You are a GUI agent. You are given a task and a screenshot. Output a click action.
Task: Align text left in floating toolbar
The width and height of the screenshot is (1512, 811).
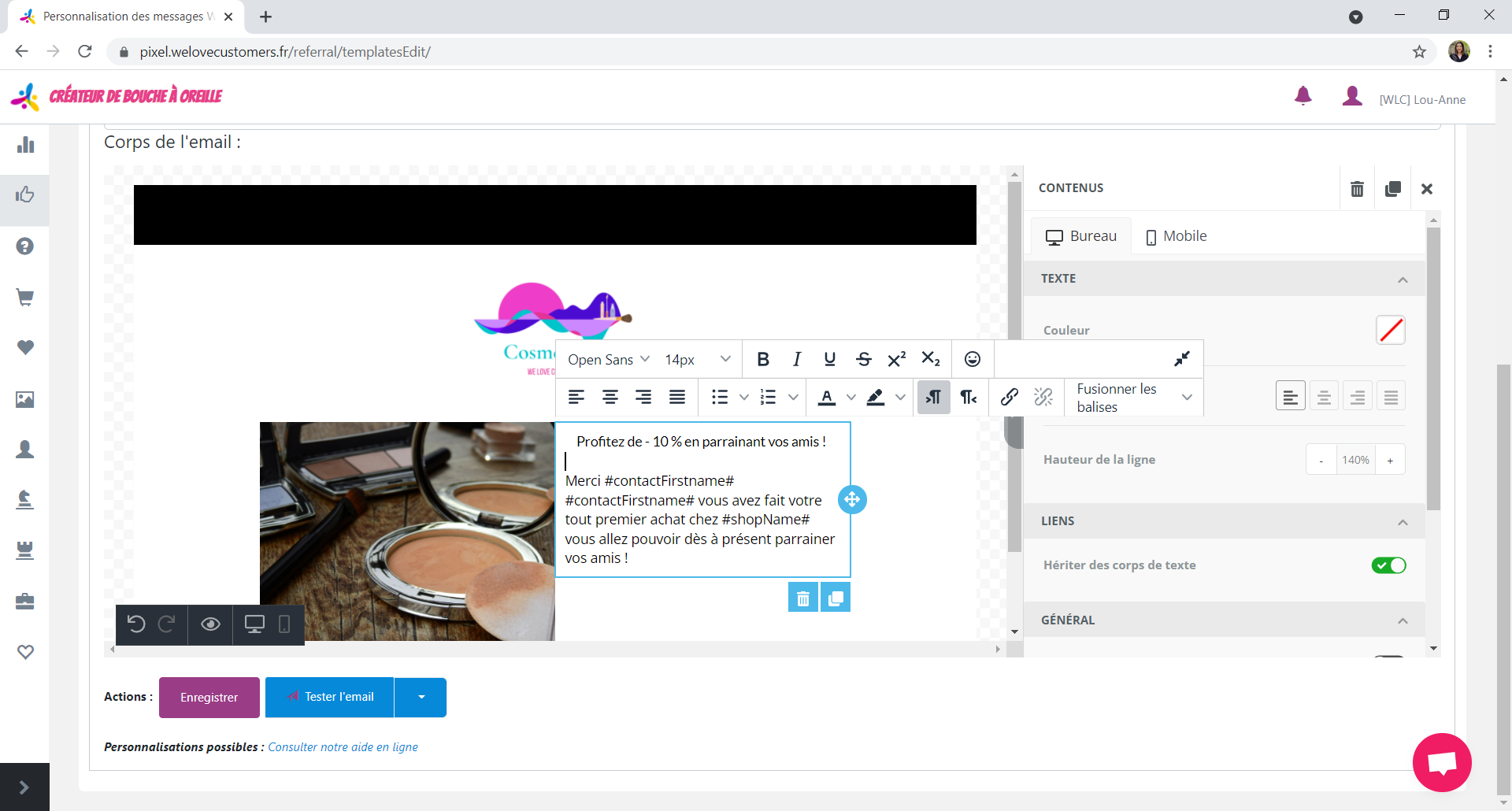coord(576,397)
